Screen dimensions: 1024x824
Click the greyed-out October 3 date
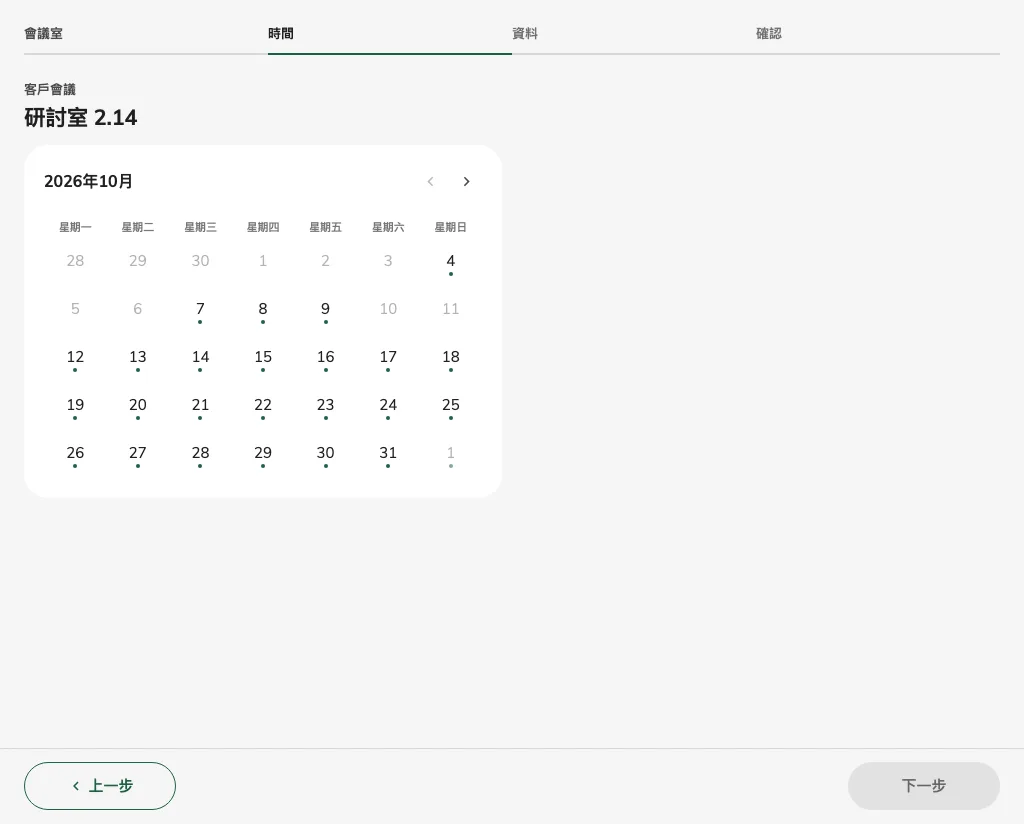tap(388, 261)
